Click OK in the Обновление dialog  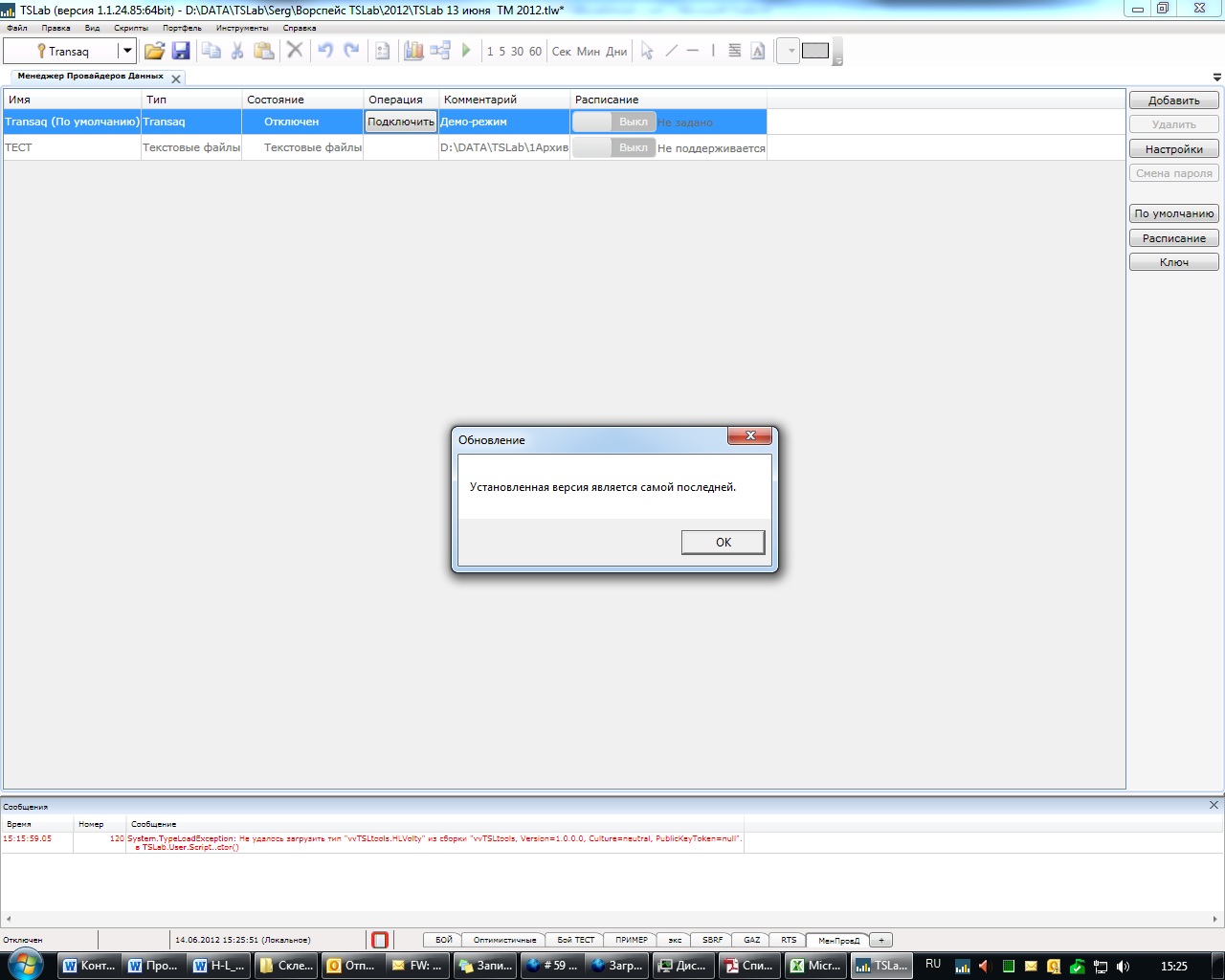click(724, 543)
